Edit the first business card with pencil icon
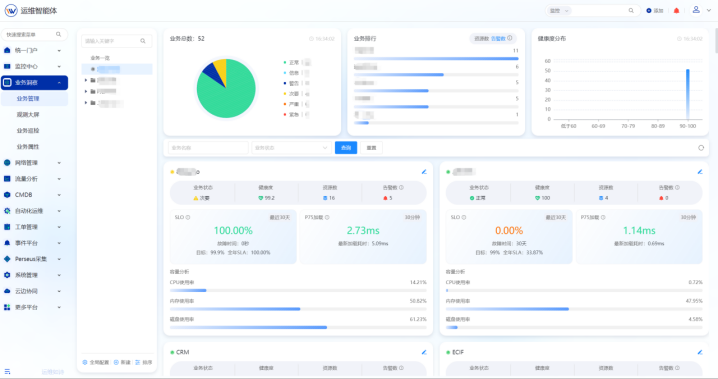The width and height of the screenshot is (718, 379). [424, 172]
